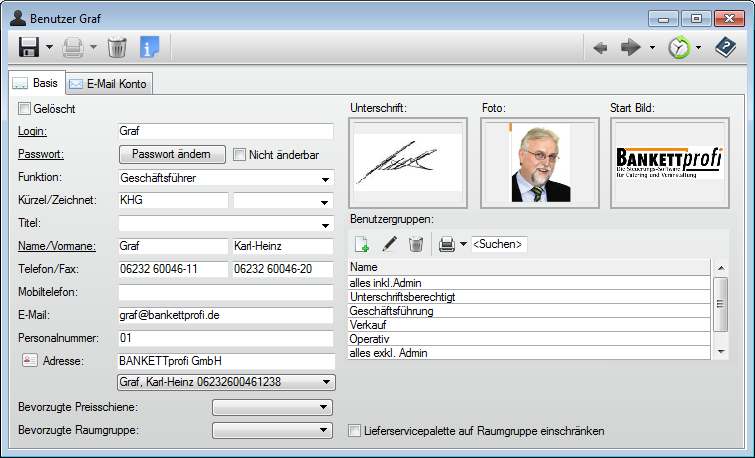Expand the Funktion dropdown

click(326, 179)
